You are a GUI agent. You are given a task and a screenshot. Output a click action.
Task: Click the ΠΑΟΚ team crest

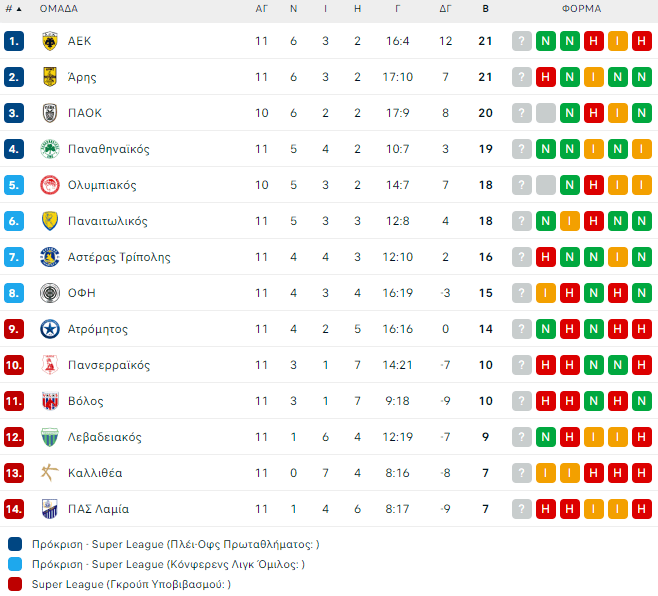tap(49, 113)
